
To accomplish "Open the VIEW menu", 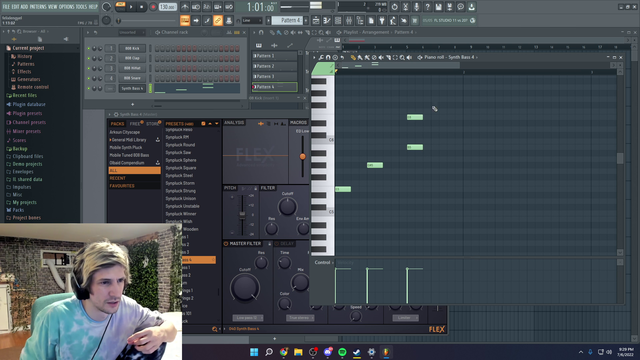I will [x=53, y=7].
